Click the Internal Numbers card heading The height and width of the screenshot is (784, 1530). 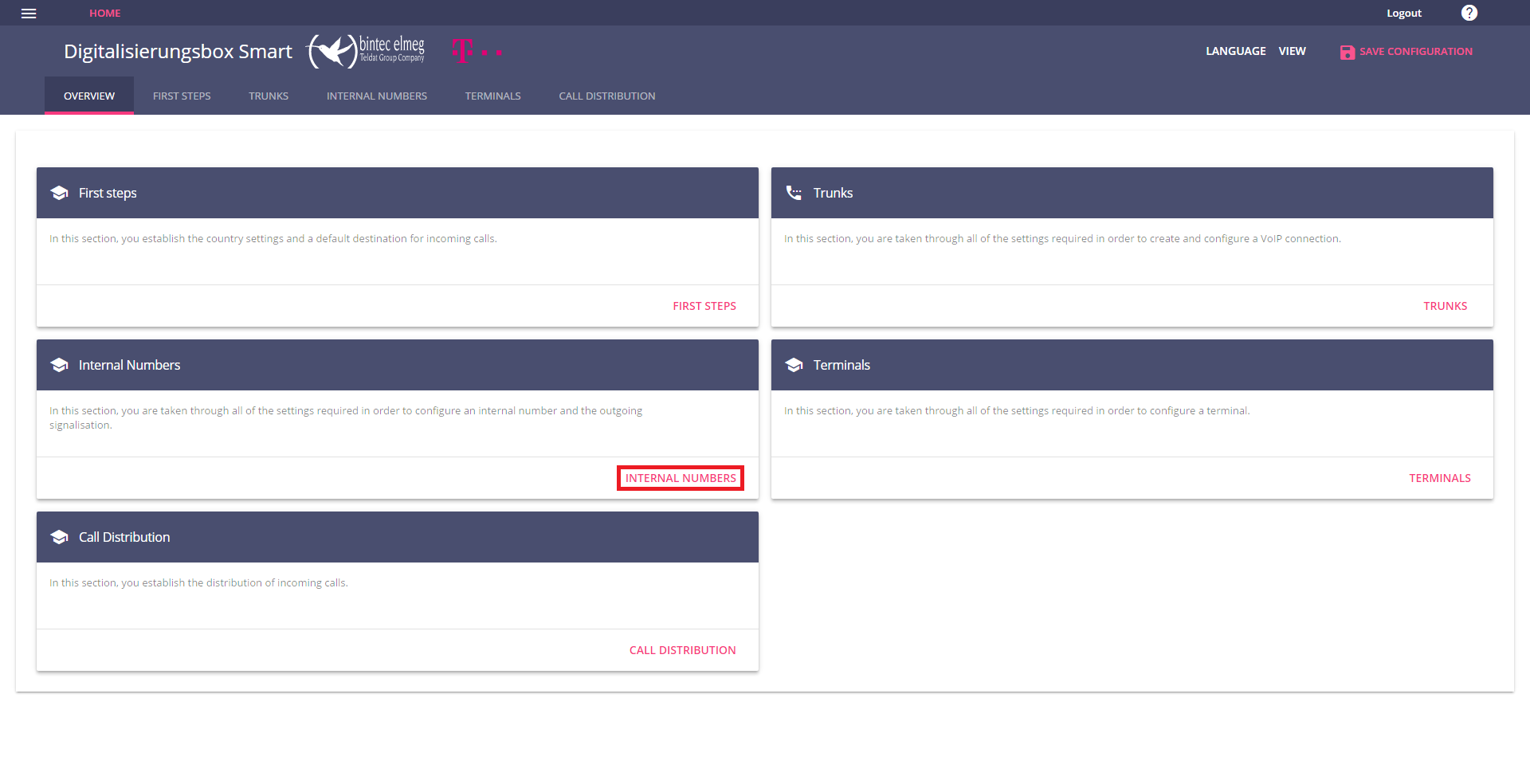(129, 365)
